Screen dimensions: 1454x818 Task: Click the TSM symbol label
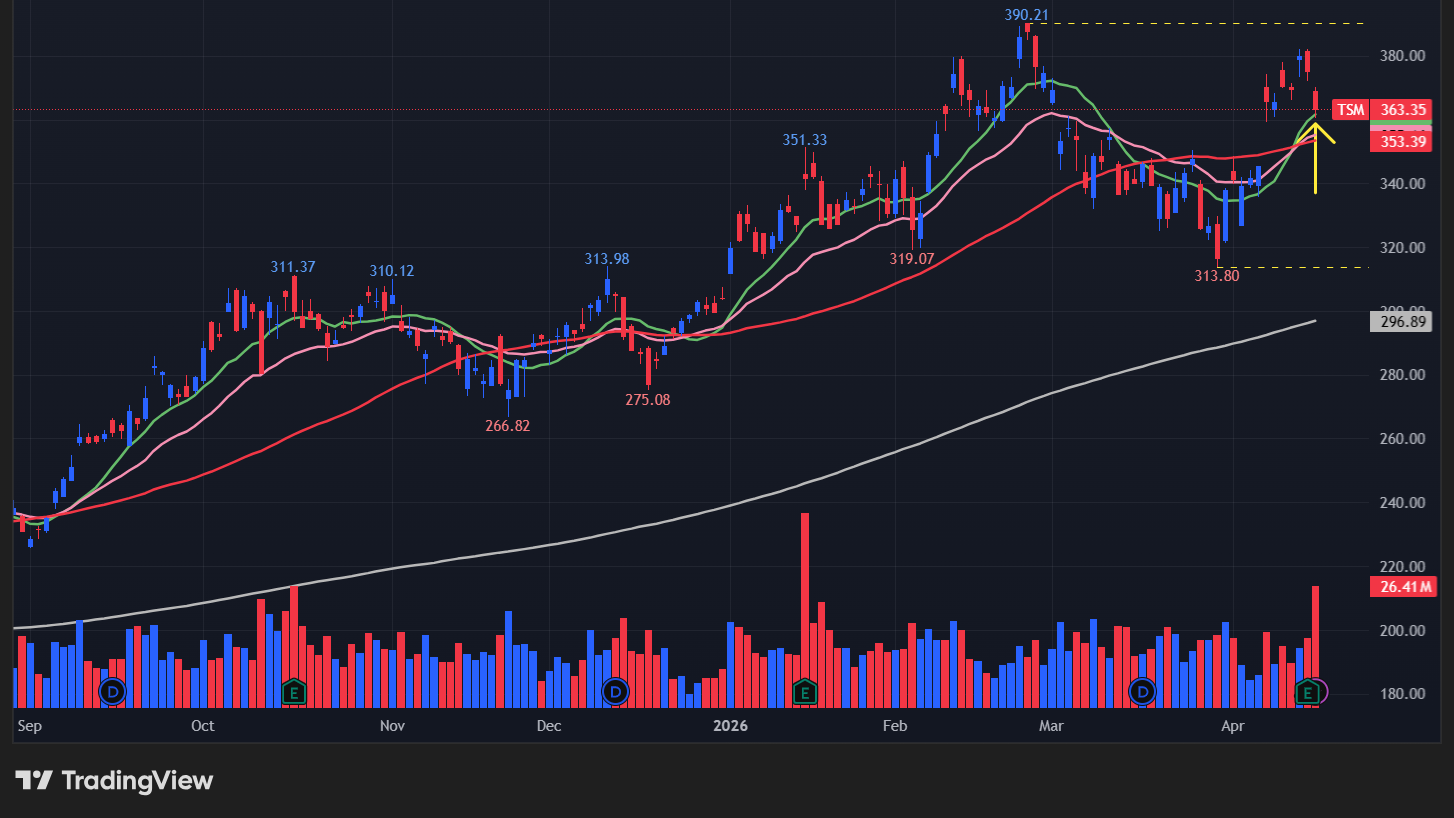[1351, 109]
